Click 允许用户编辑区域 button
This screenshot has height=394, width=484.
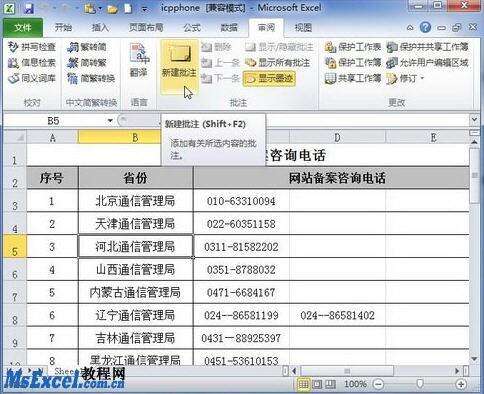[x=428, y=62]
